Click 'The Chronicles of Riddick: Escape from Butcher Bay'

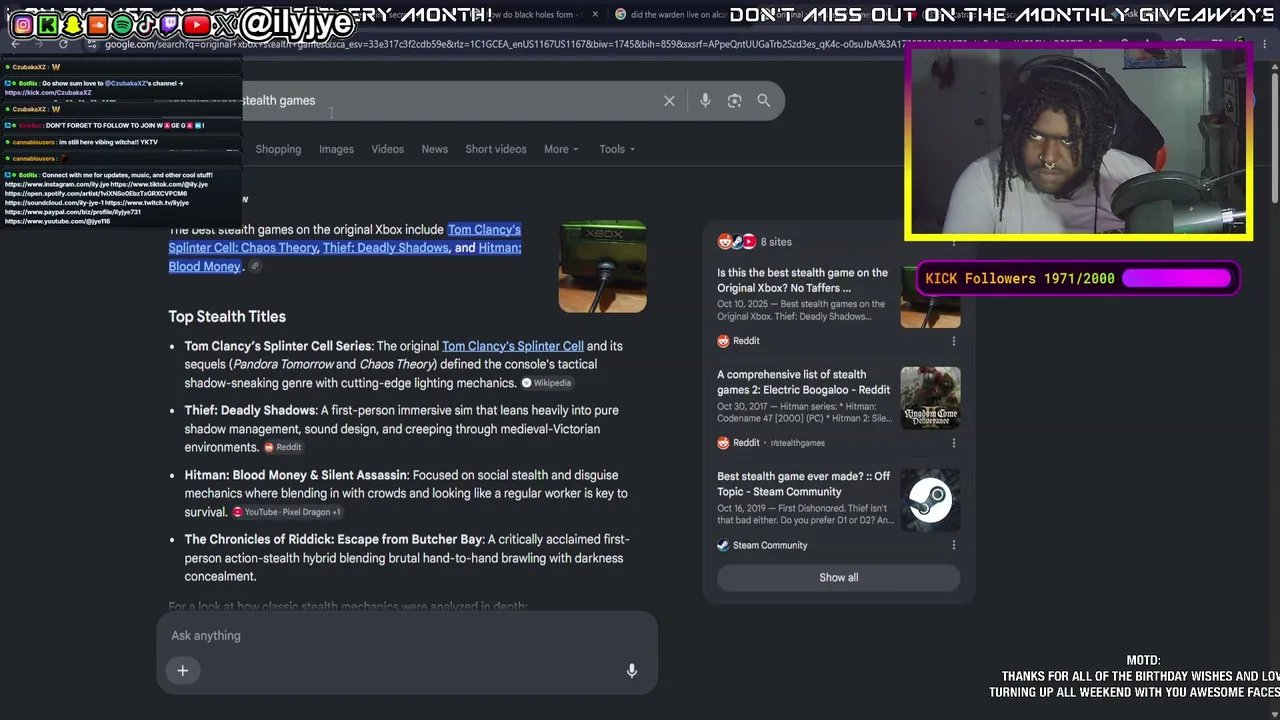(334, 540)
